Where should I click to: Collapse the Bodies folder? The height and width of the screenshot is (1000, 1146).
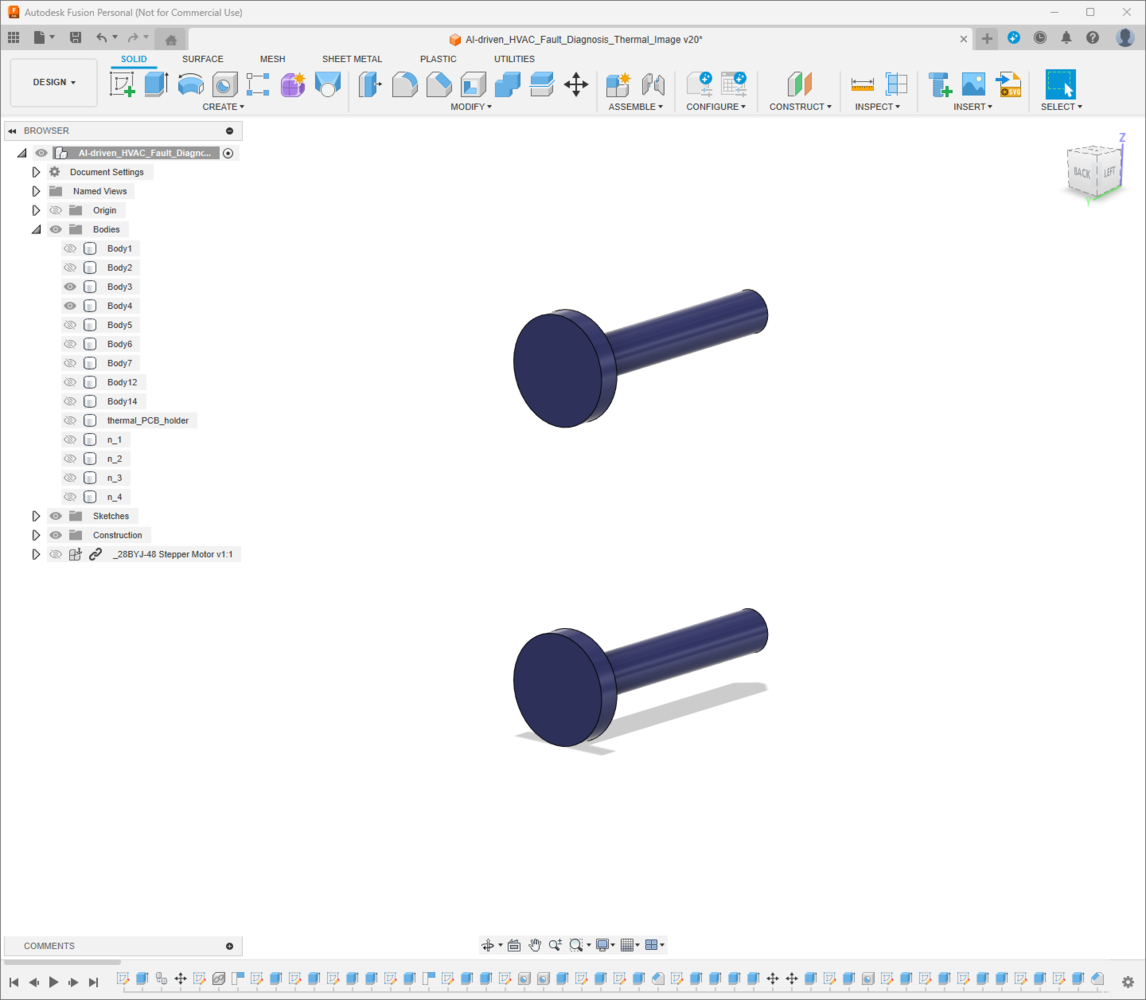36,230
